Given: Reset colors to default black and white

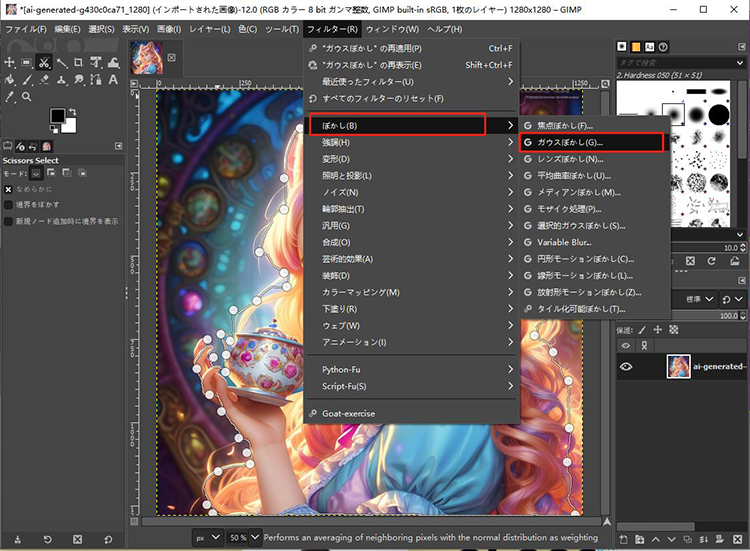Looking at the screenshot, I should click(54, 129).
